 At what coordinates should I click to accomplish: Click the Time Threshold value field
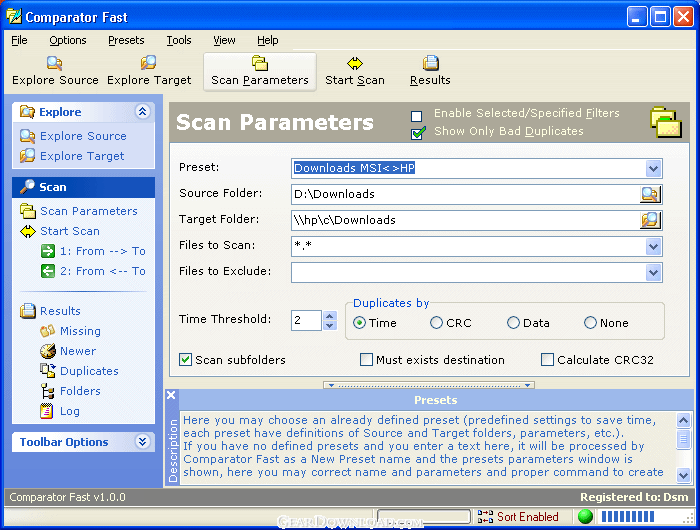coord(307,320)
